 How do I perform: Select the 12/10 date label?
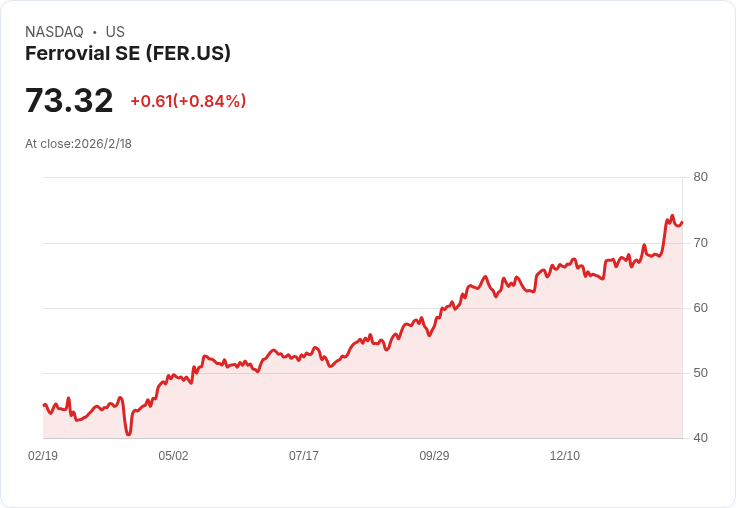pyautogui.click(x=565, y=456)
